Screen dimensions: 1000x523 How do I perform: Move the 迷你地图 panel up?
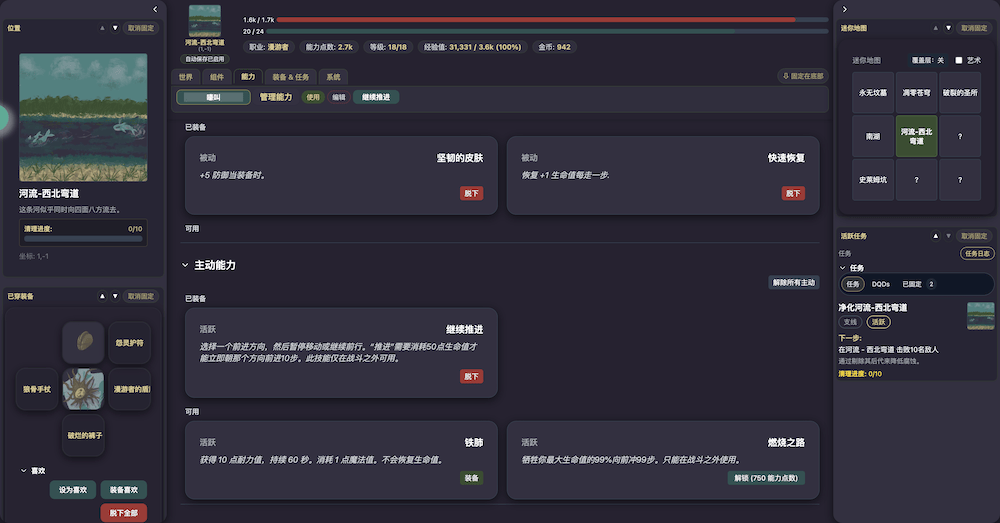pyautogui.click(x=935, y=28)
